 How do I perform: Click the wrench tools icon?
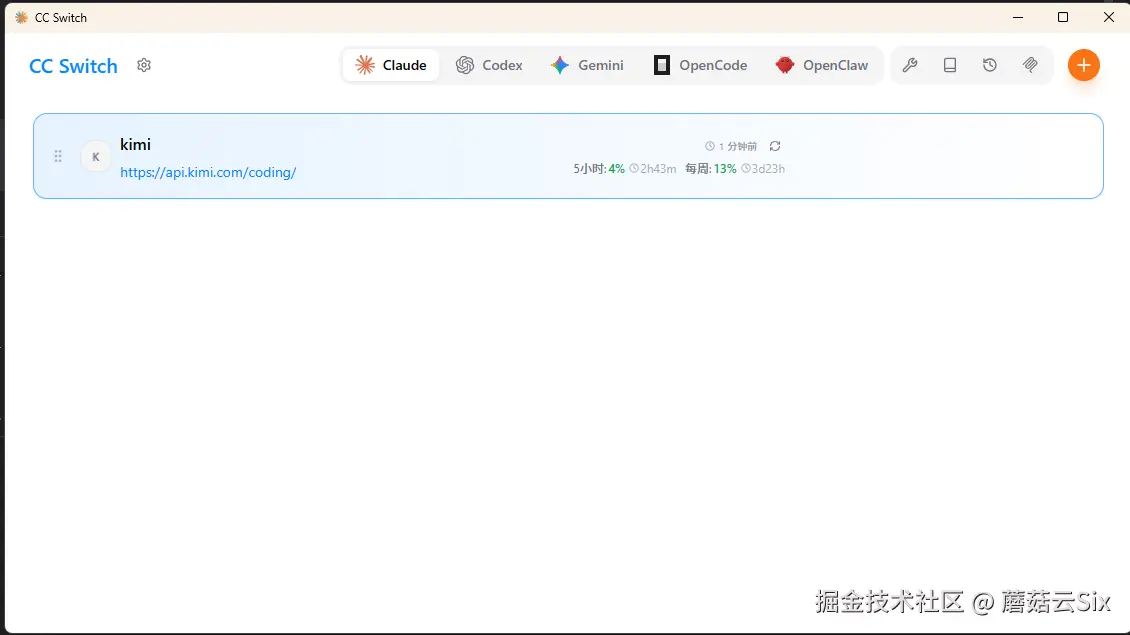tap(910, 66)
